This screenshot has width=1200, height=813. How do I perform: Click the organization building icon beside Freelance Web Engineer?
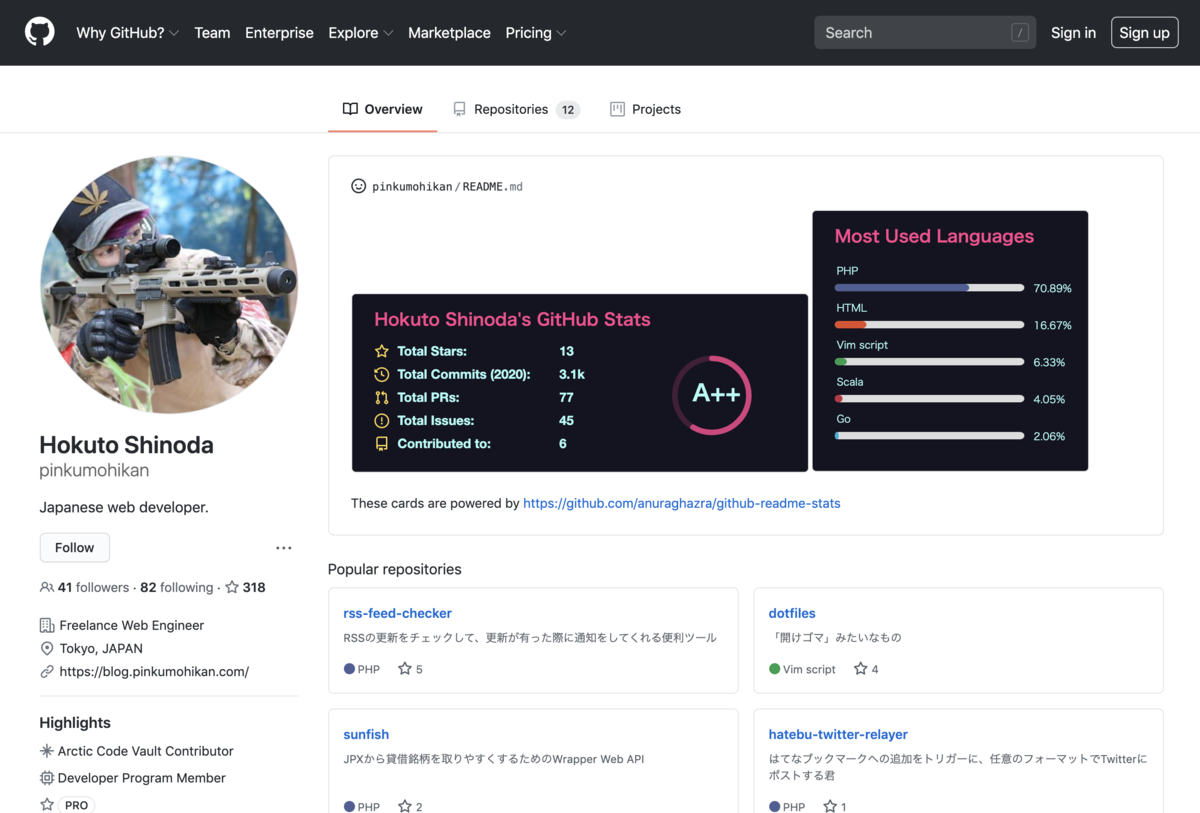[47, 625]
